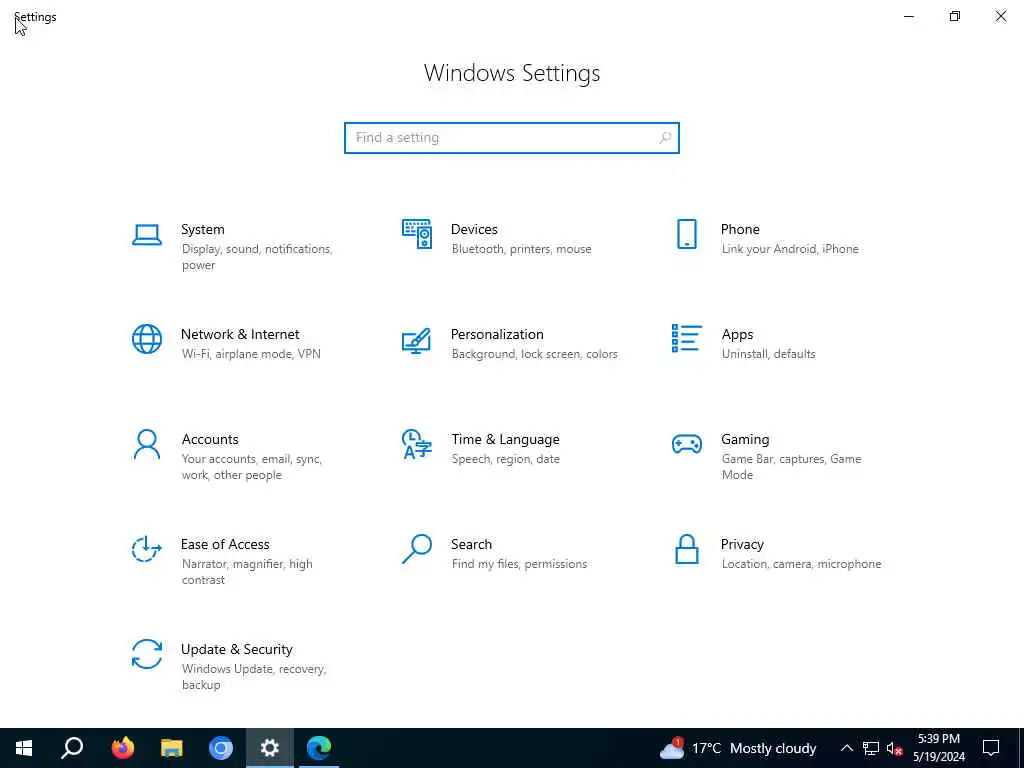Click 'Windows Update, recovery, backup' description
1024x768 pixels.
coord(254,677)
